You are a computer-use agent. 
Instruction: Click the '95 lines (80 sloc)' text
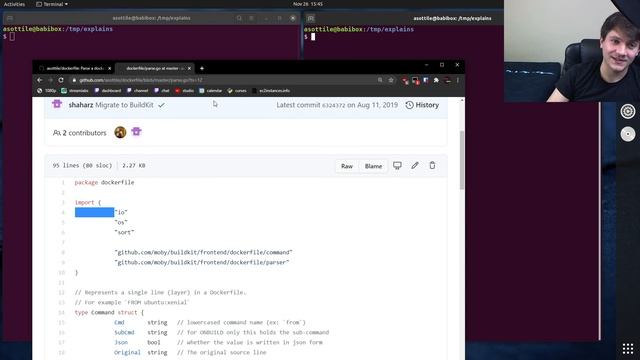pyautogui.click(x=82, y=166)
